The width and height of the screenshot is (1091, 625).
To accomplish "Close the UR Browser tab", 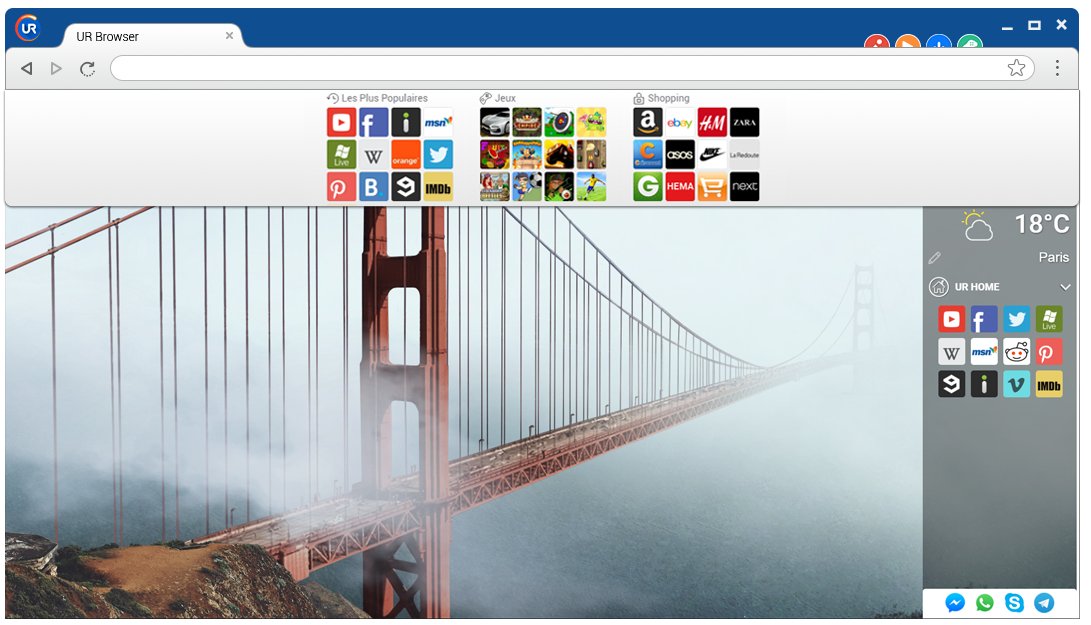I will (x=229, y=36).
